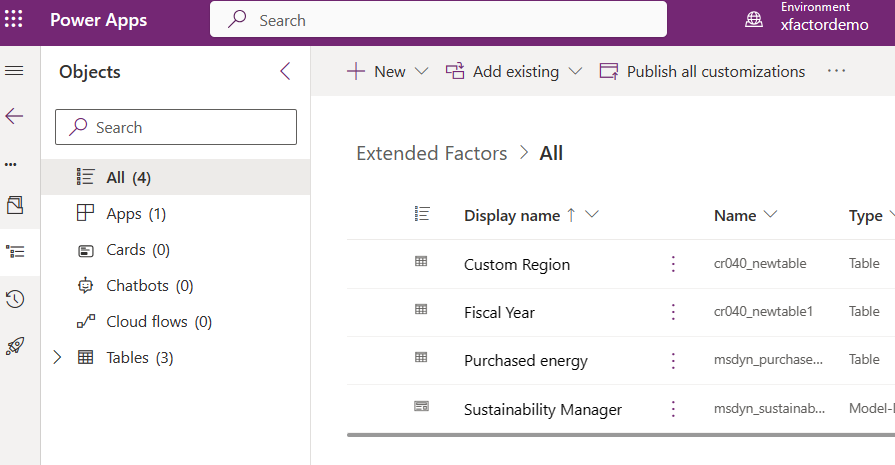Toggle the hamburger navigation menu
This screenshot has height=465, width=895.
coord(14,71)
